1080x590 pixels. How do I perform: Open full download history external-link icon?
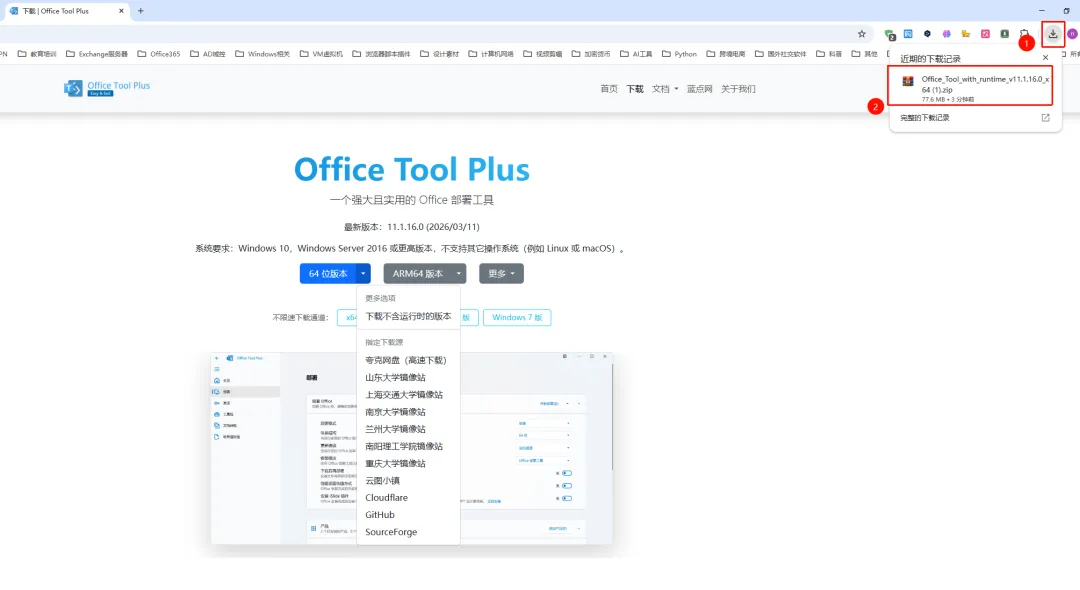(1045, 118)
